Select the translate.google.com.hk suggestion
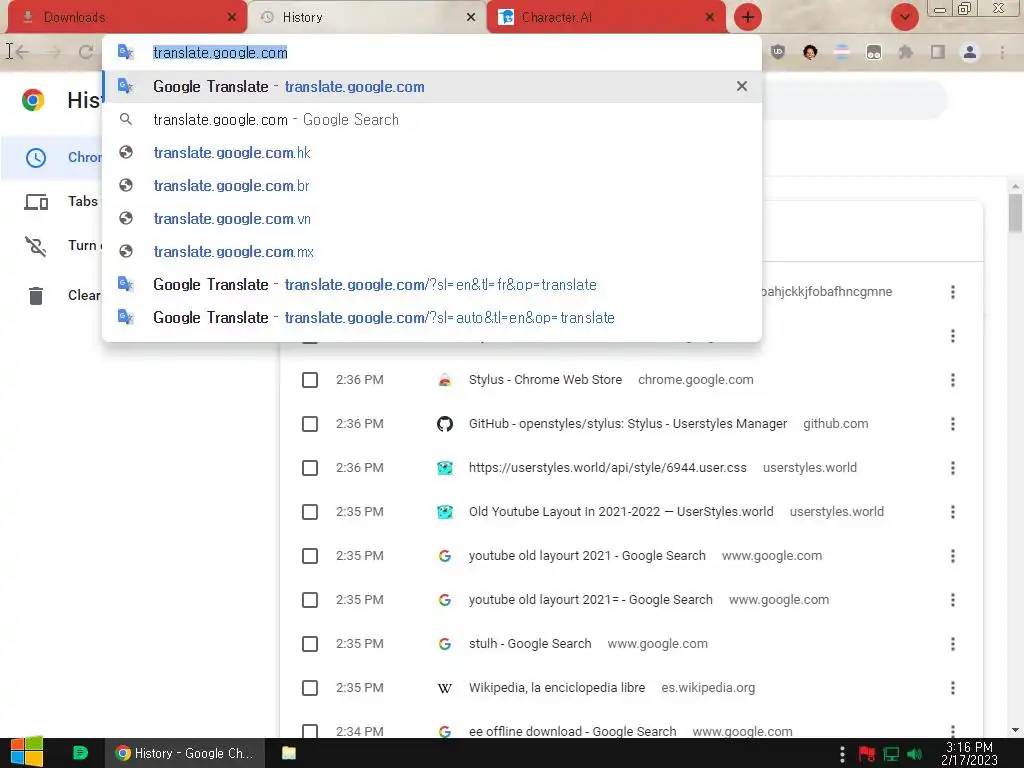 point(431,153)
